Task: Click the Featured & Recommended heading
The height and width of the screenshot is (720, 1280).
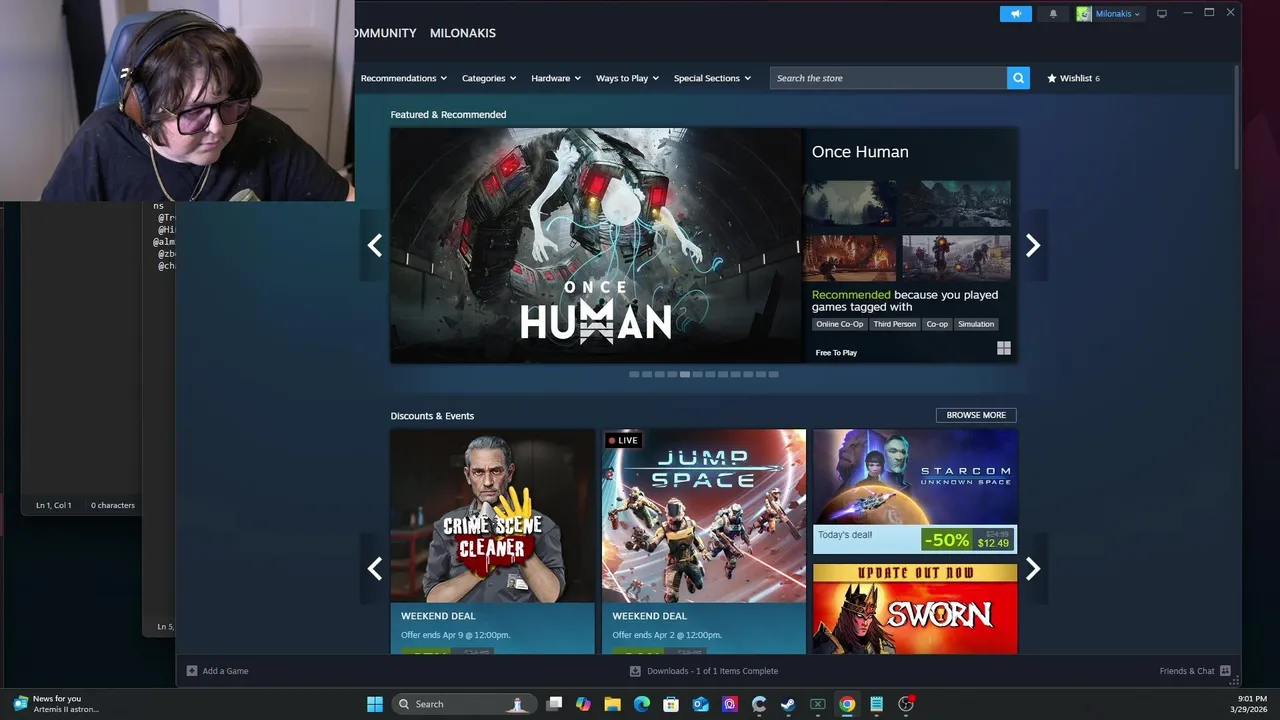Action: tap(448, 115)
